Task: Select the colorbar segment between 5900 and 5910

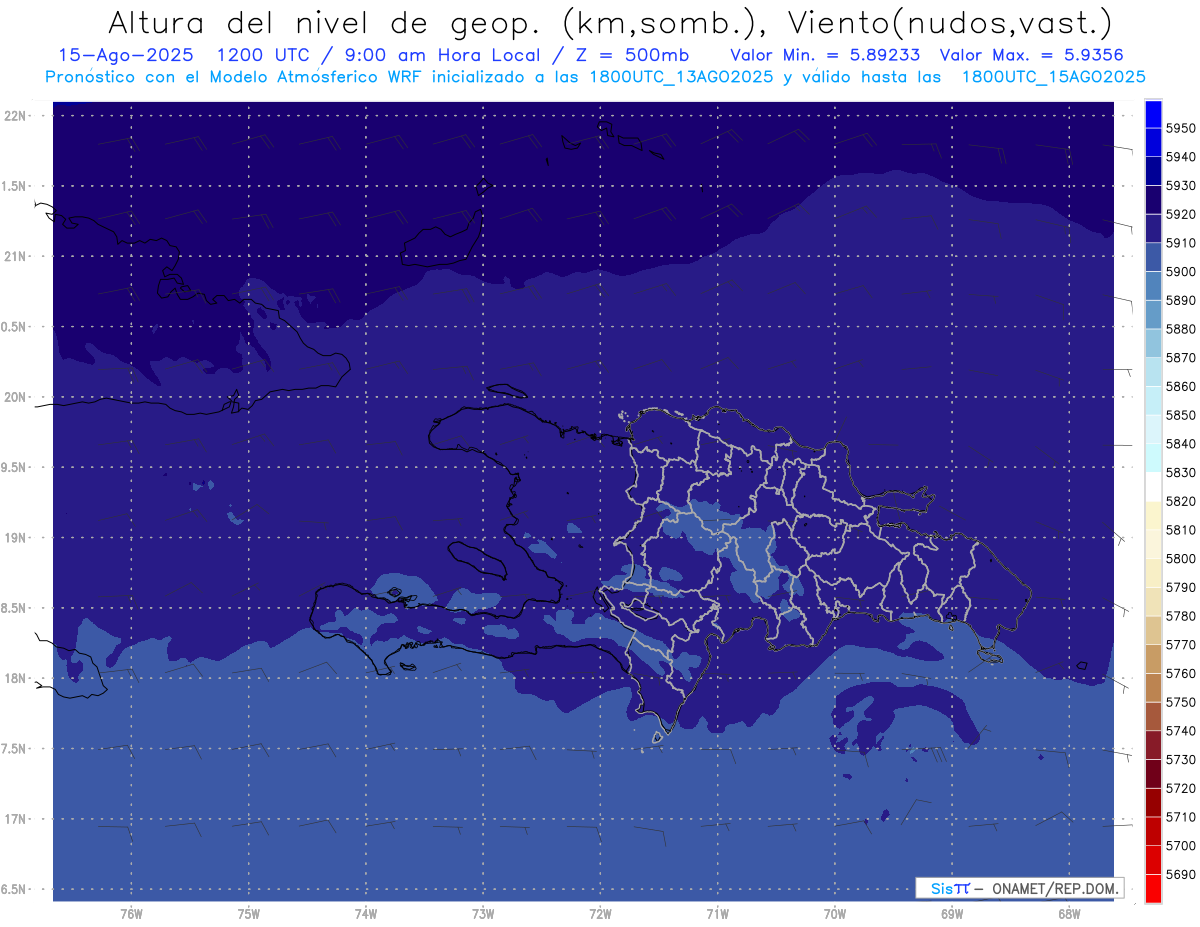Action: pyautogui.click(x=1152, y=257)
